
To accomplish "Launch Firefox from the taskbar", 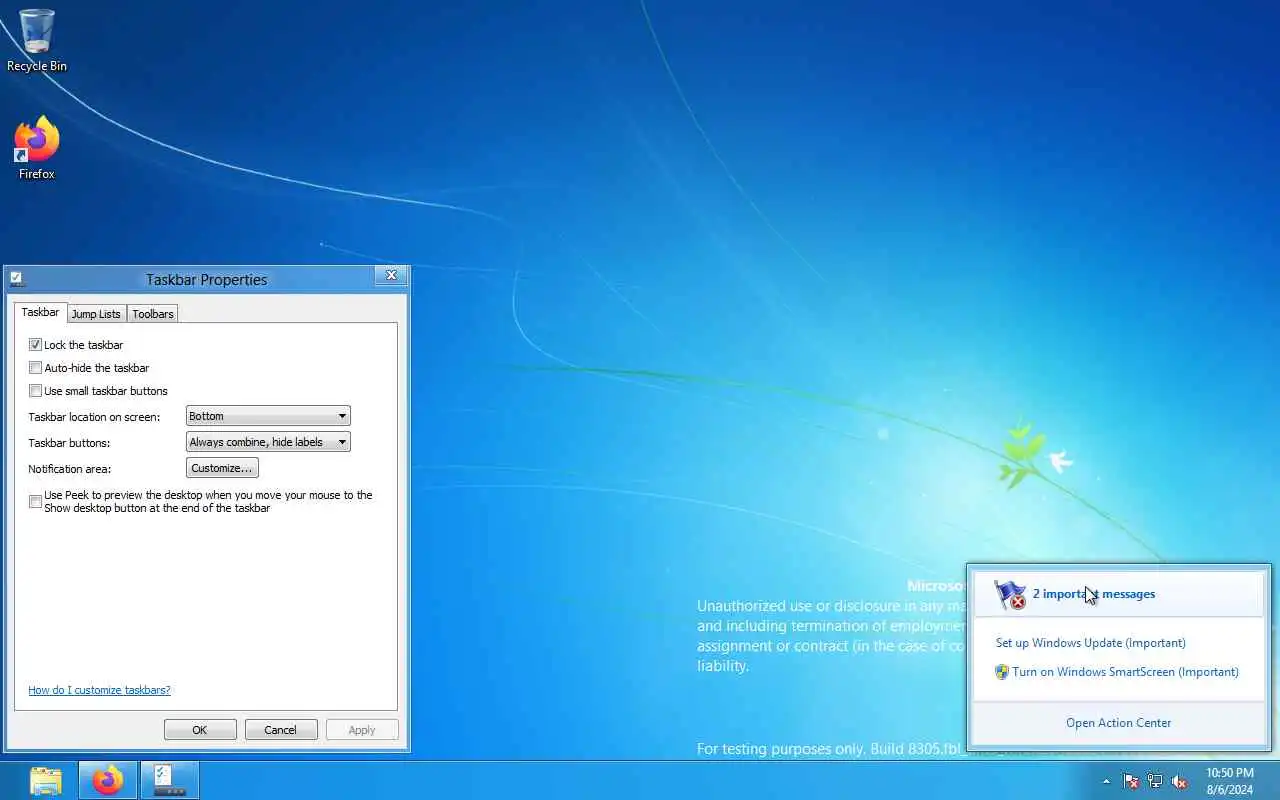I will [108, 780].
